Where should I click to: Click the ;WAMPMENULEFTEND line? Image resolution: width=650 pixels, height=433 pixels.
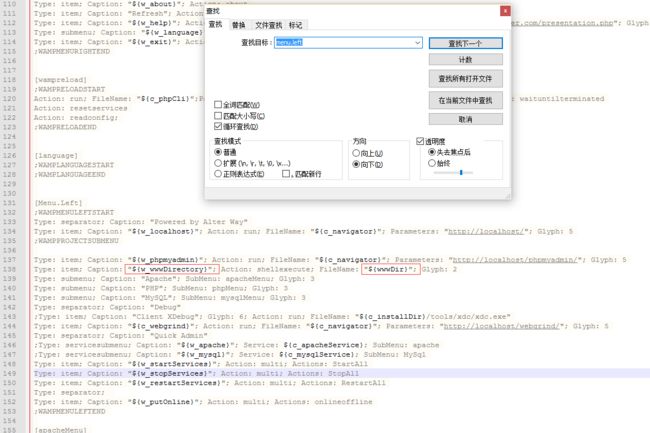click(70, 411)
